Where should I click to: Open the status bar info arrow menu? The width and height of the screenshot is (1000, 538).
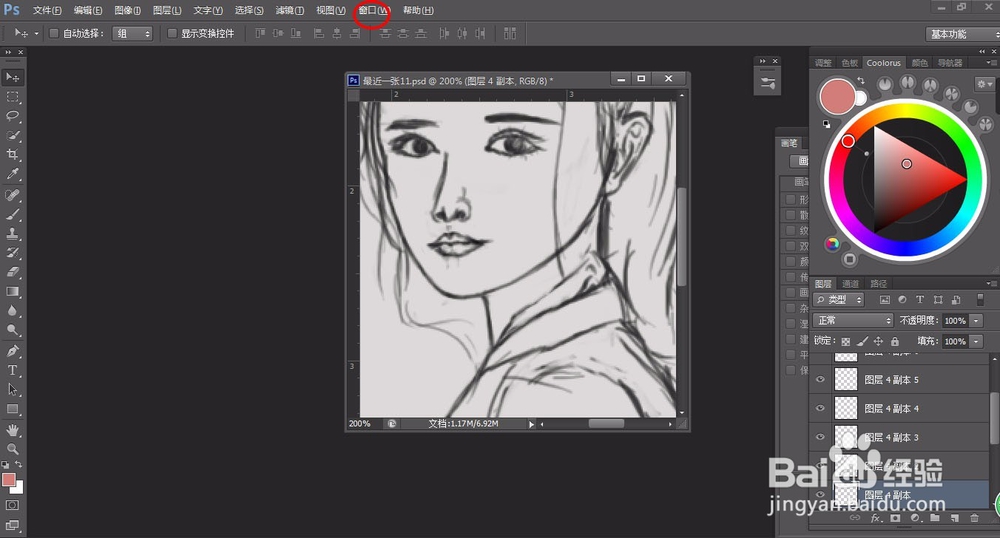coord(531,424)
